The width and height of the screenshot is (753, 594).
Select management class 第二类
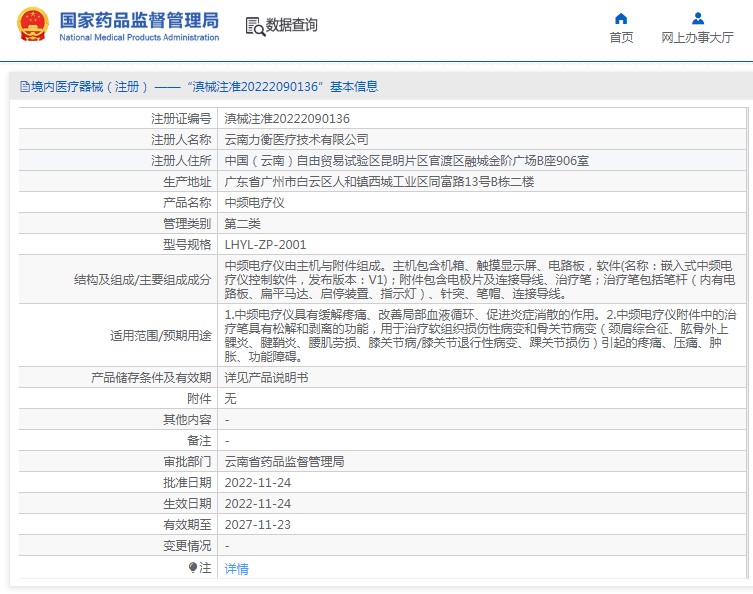pyautogui.click(x=243, y=224)
